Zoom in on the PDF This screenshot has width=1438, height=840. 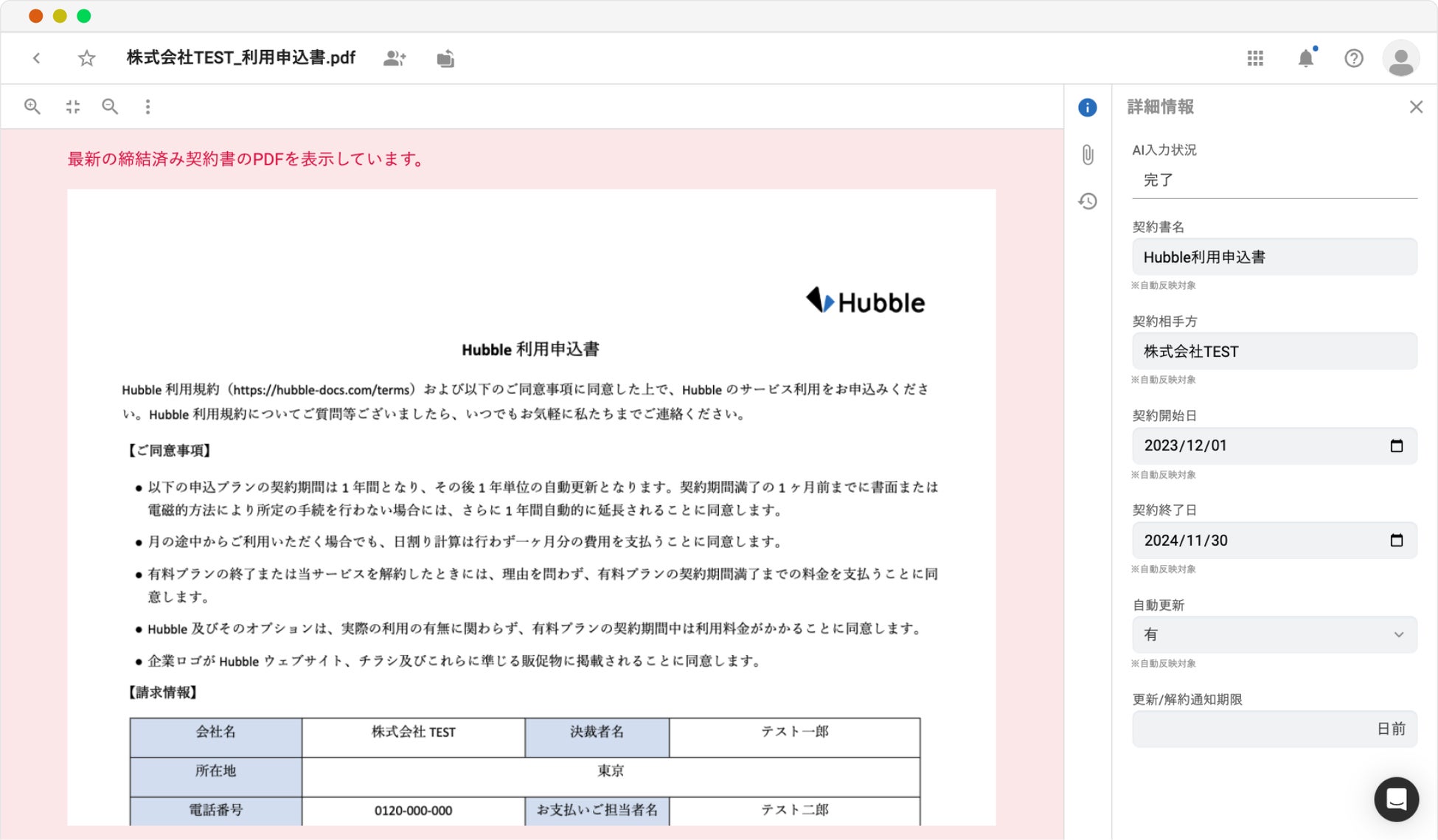click(x=32, y=107)
